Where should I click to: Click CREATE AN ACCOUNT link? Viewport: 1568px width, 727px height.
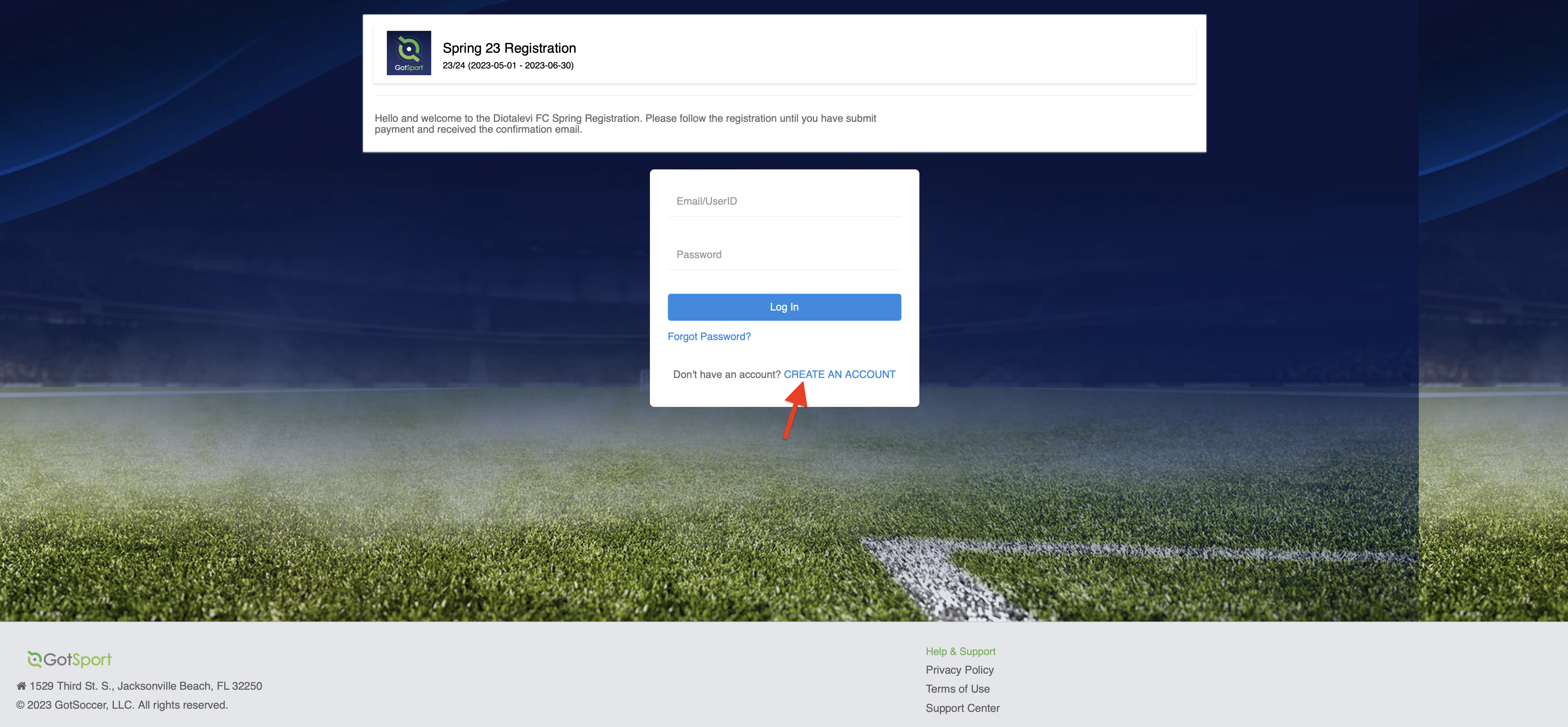[x=839, y=374]
